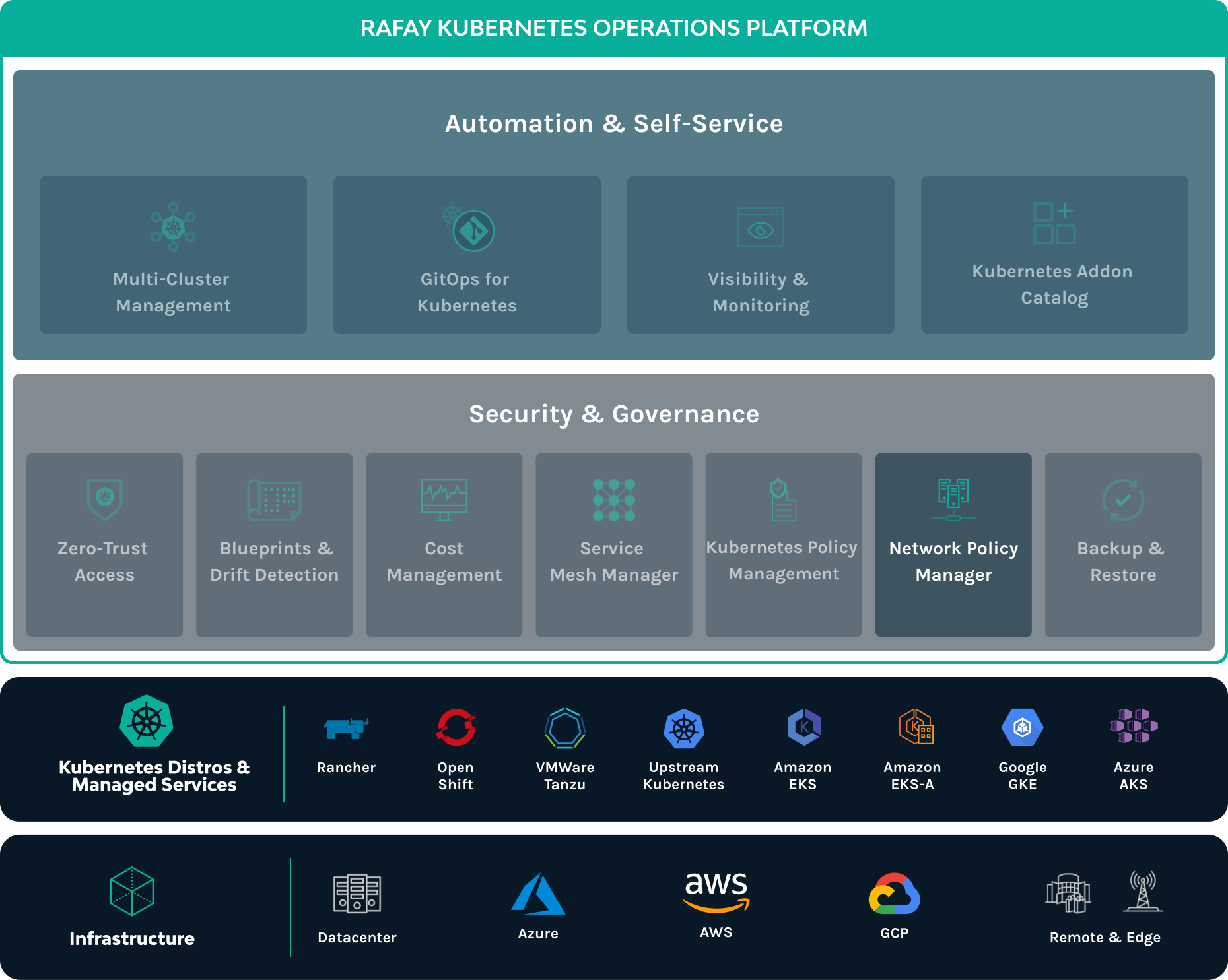Click the Infrastructure cube icon
The height and width of the screenshot is (980, 1228).
132,891
